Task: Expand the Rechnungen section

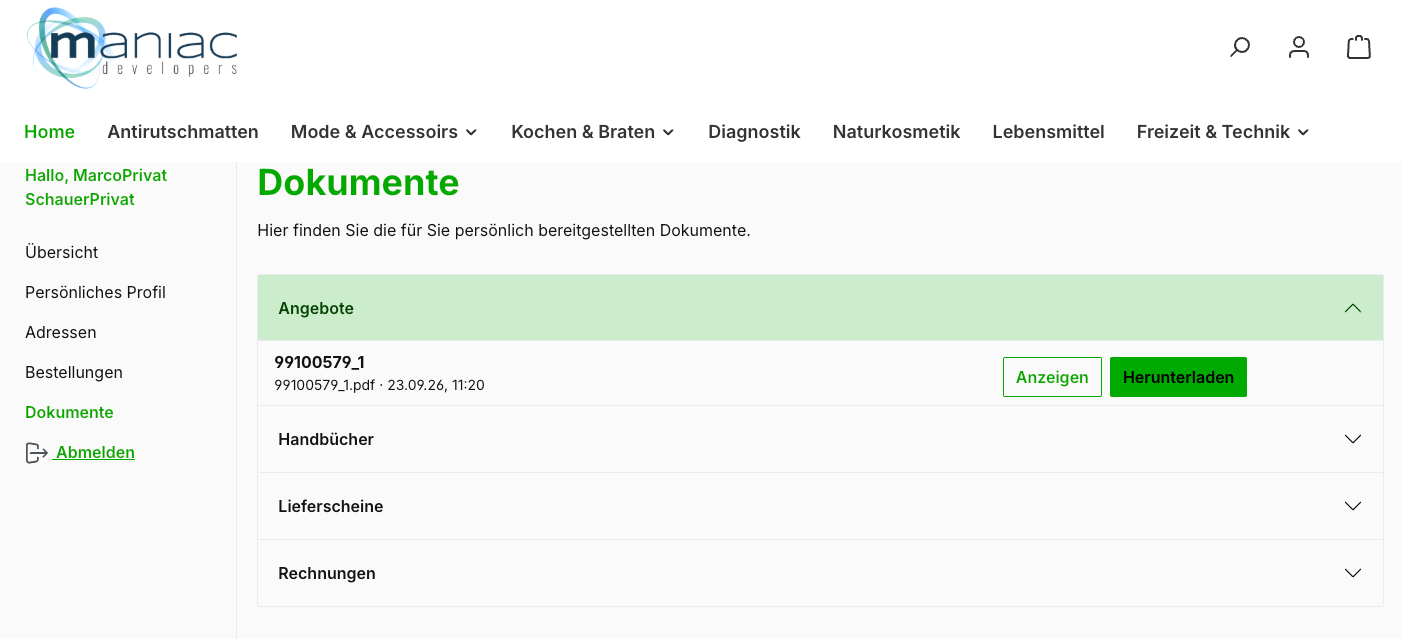Action: coord(820,573)
